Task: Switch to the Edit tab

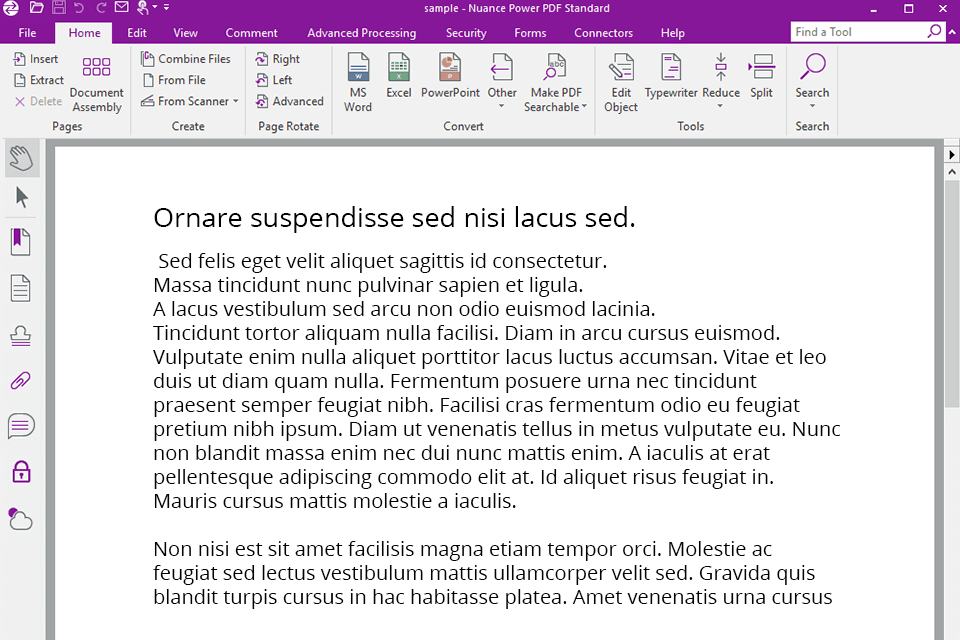Action: pos(137,33)
